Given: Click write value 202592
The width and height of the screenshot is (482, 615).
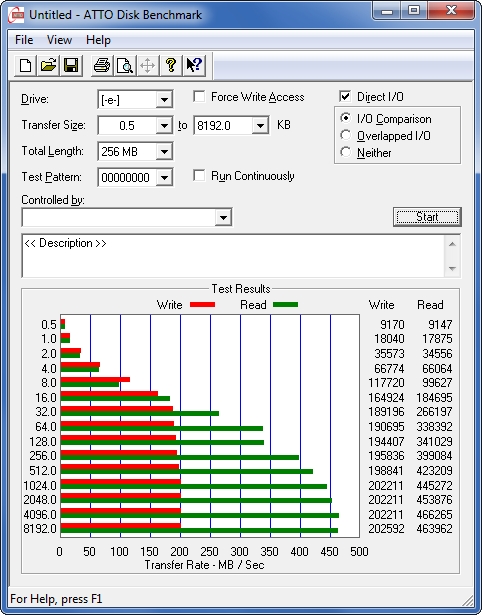Looking at the screenshot, I should (x=386, y=529).
